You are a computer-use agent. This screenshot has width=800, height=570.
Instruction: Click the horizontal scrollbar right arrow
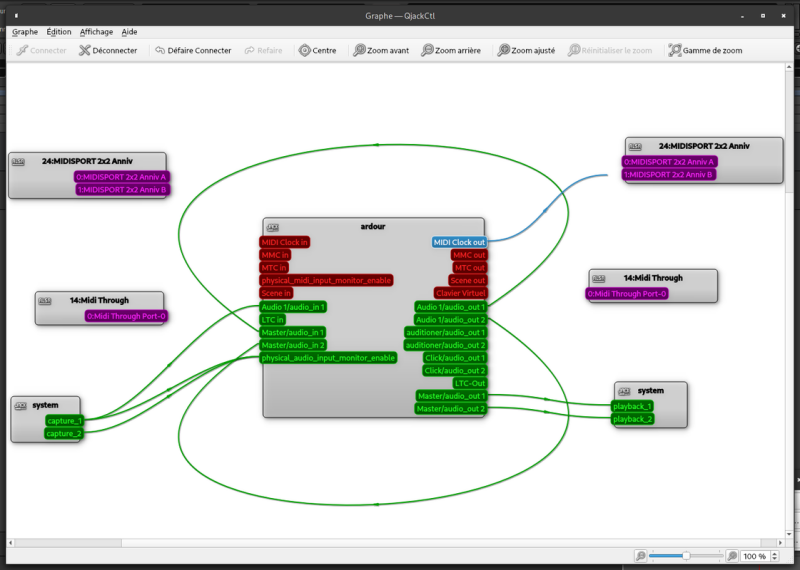[780, 543]
